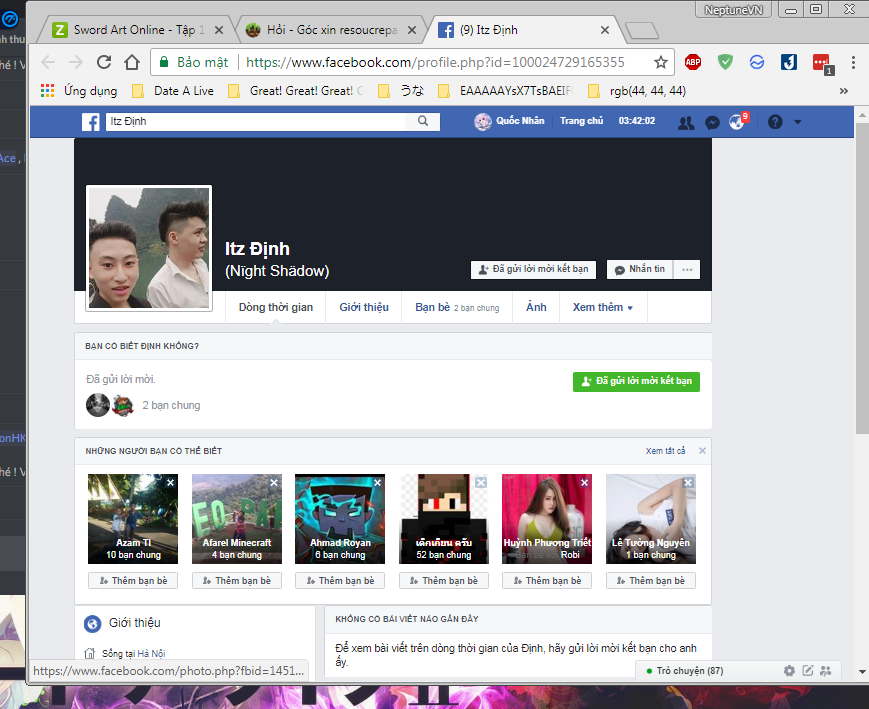Start new message from chat bar

807,671
